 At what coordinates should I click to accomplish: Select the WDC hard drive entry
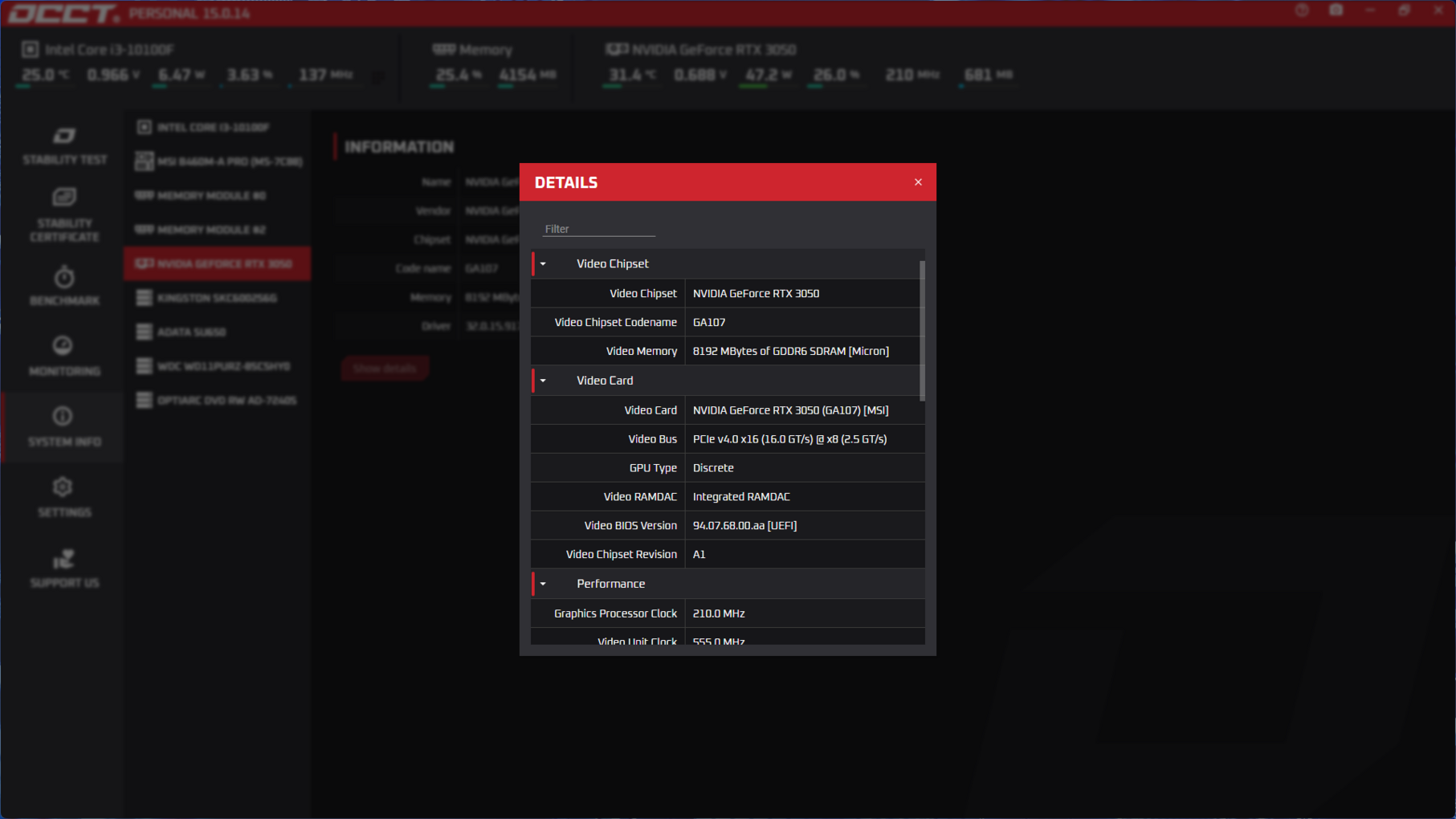click(x=217, y=366)
